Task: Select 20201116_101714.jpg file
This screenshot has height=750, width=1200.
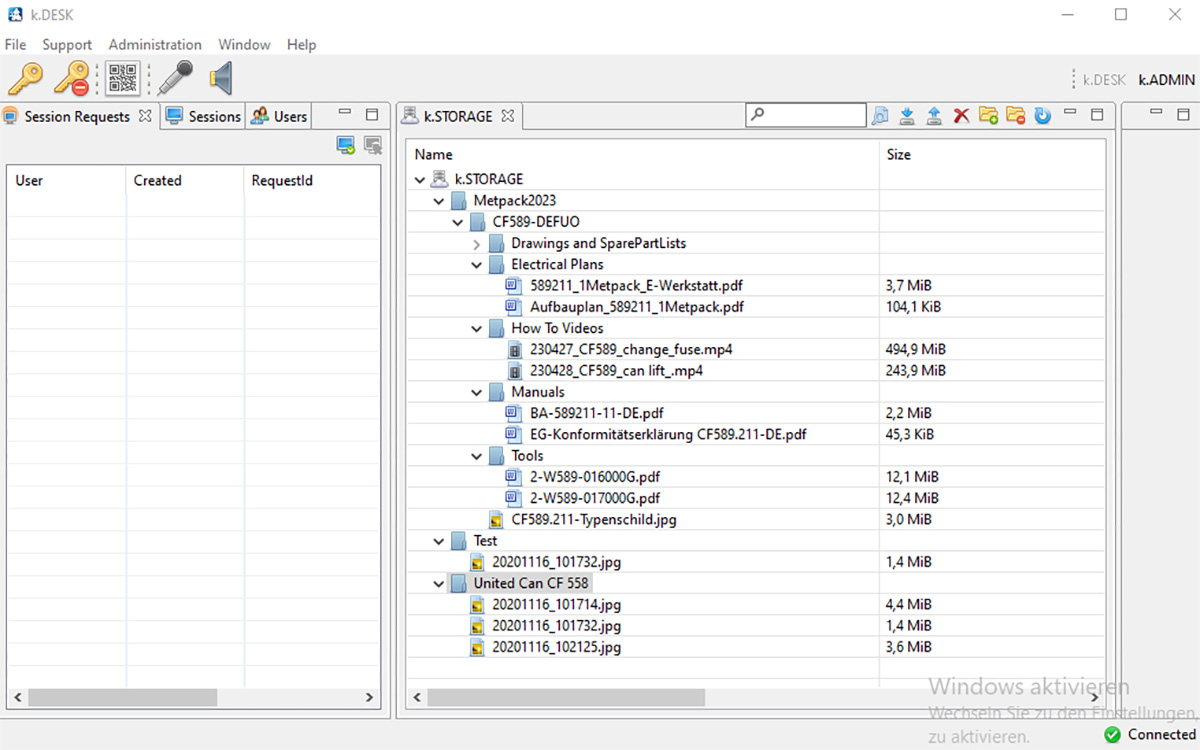Action: pyautogui.click(x=556, y=605)
